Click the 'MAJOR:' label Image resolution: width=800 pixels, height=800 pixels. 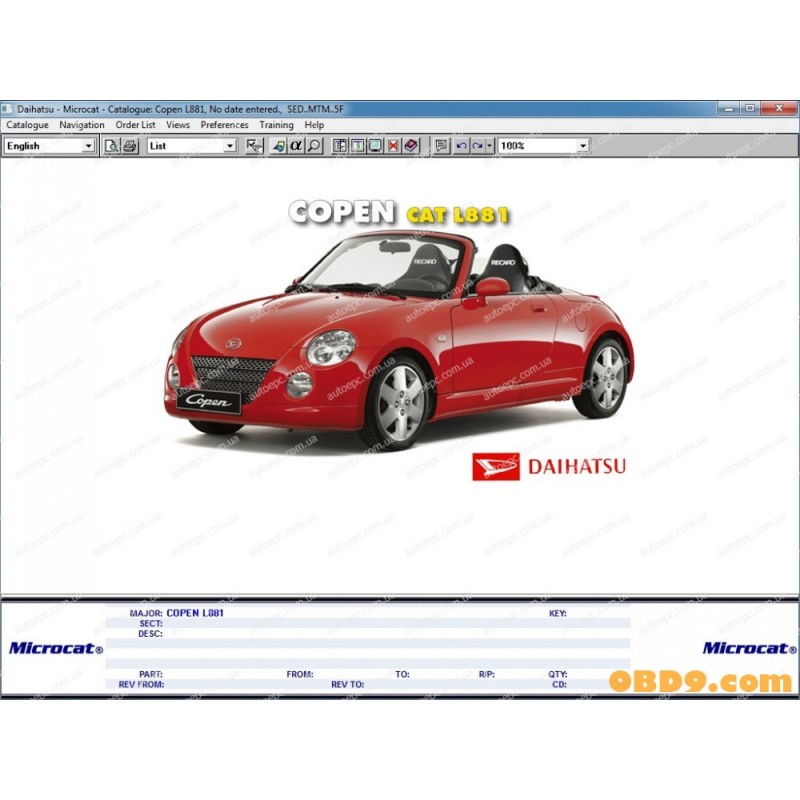tap(146, 613)
